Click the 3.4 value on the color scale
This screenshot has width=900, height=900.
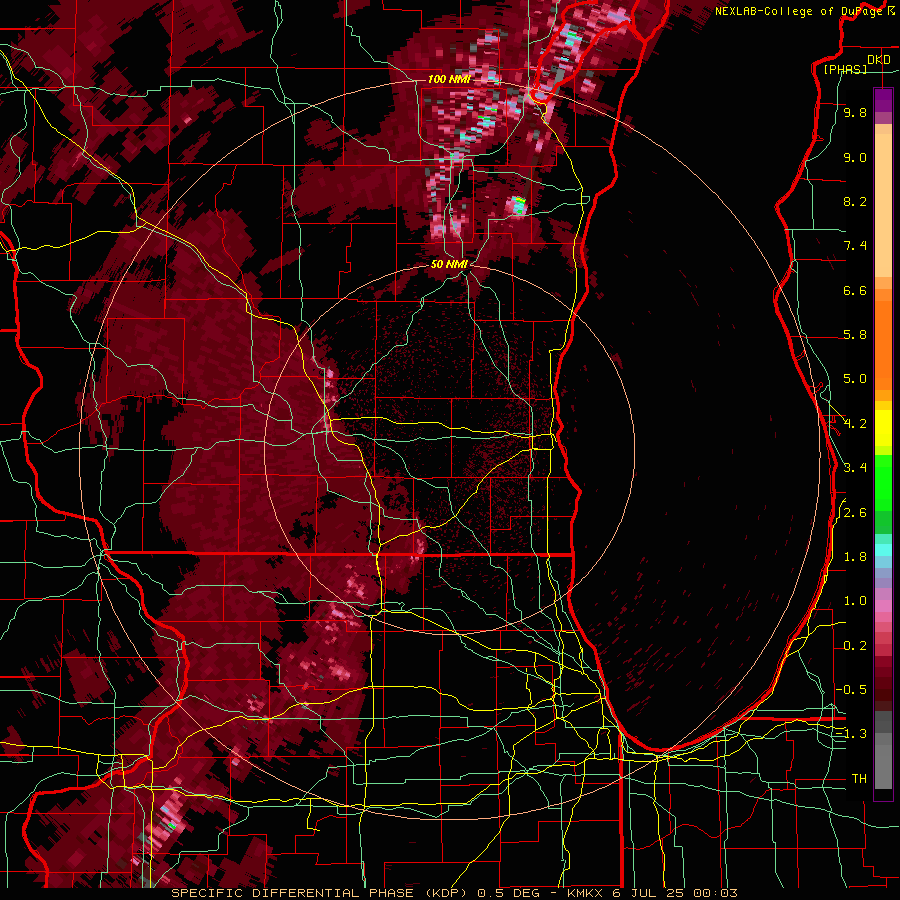tap(855, 468)
